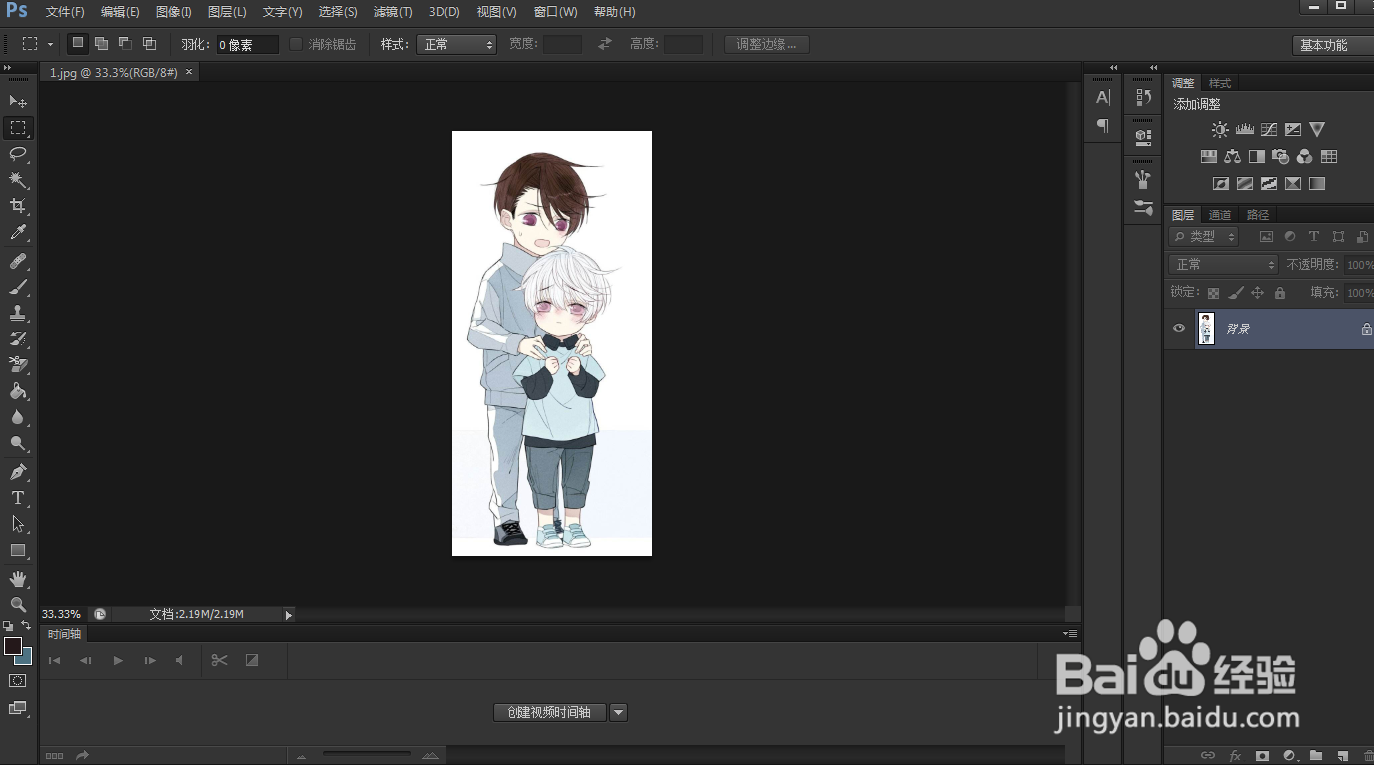The image size is (1374, 765).
Task: Open the 滤镜(T) menu
Action: coord(393,12)
